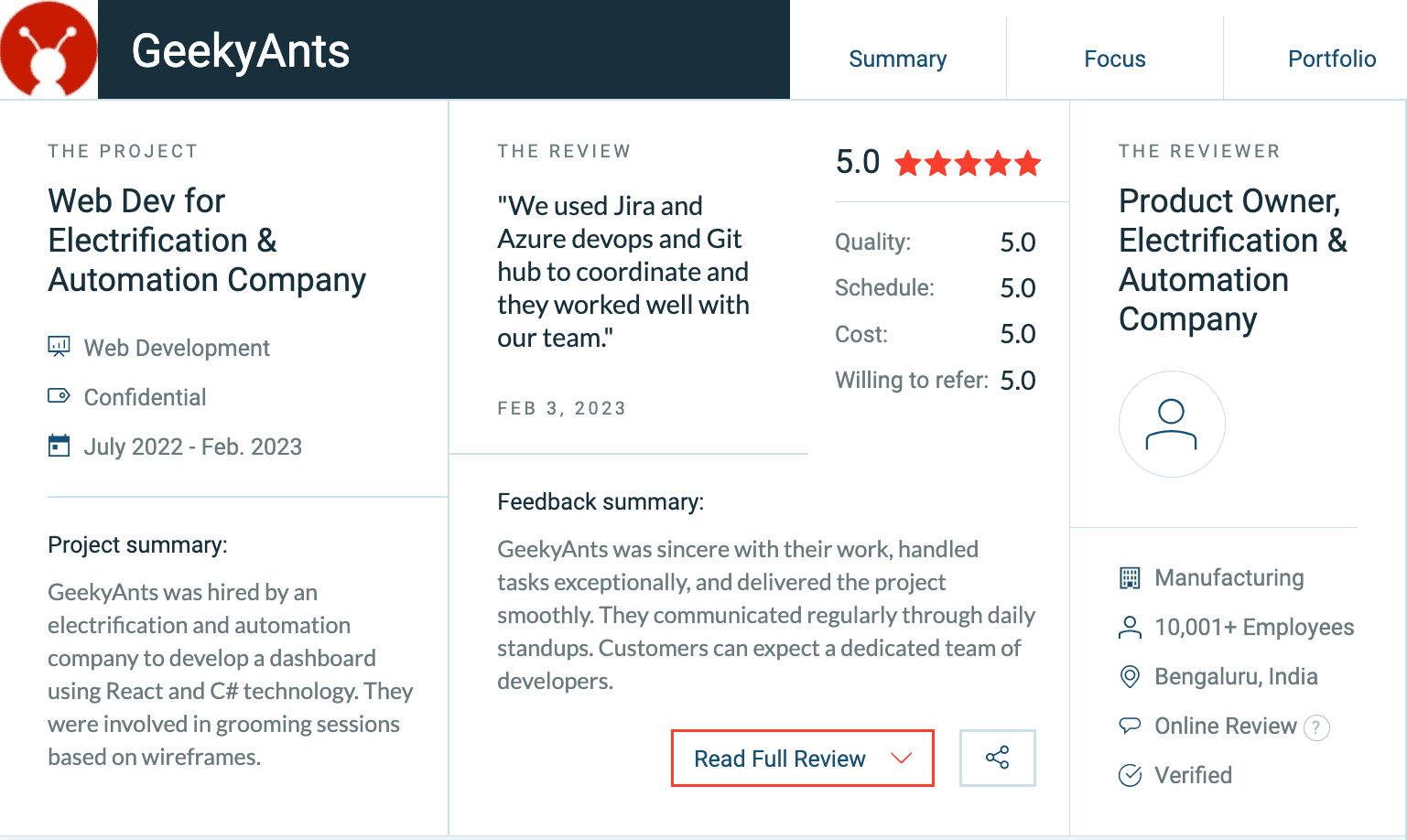Viewport: 1407px width, 840px height.
Task: Click the Confidential budget tag icon
Action: point(59,396)
